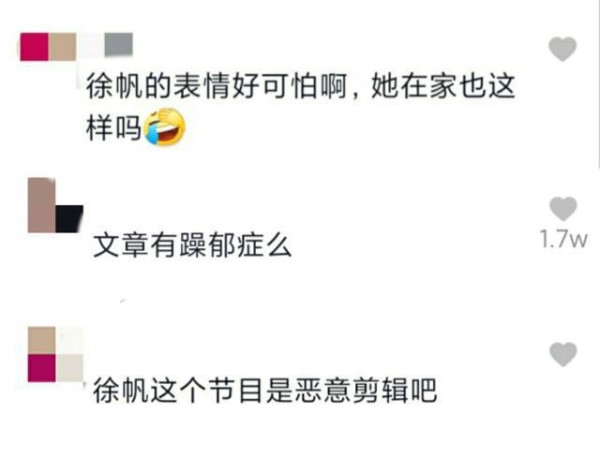Click the magenta square in the third avatar
This screenshot has height=458, width=600.
41,368
